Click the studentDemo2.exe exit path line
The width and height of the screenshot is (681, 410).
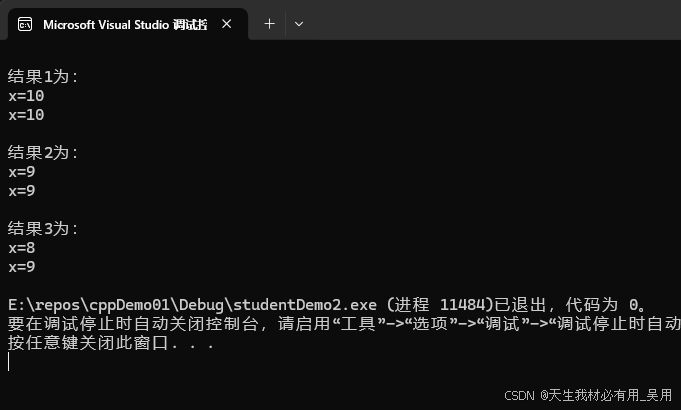tap(327, 305)
